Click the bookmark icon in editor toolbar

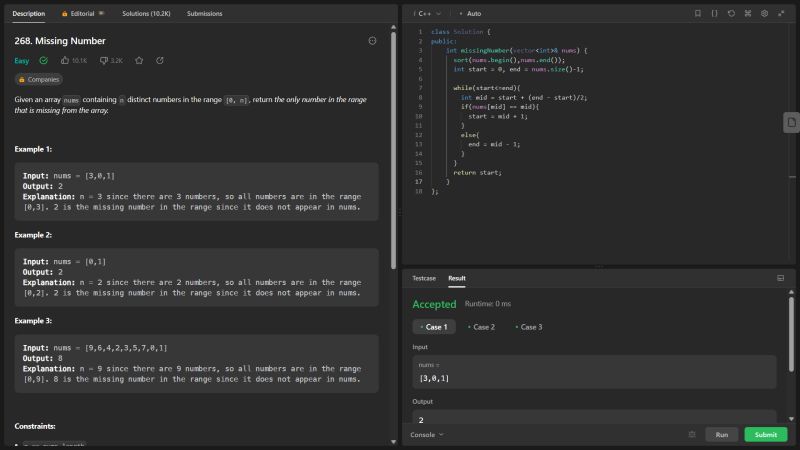[698, 14]
